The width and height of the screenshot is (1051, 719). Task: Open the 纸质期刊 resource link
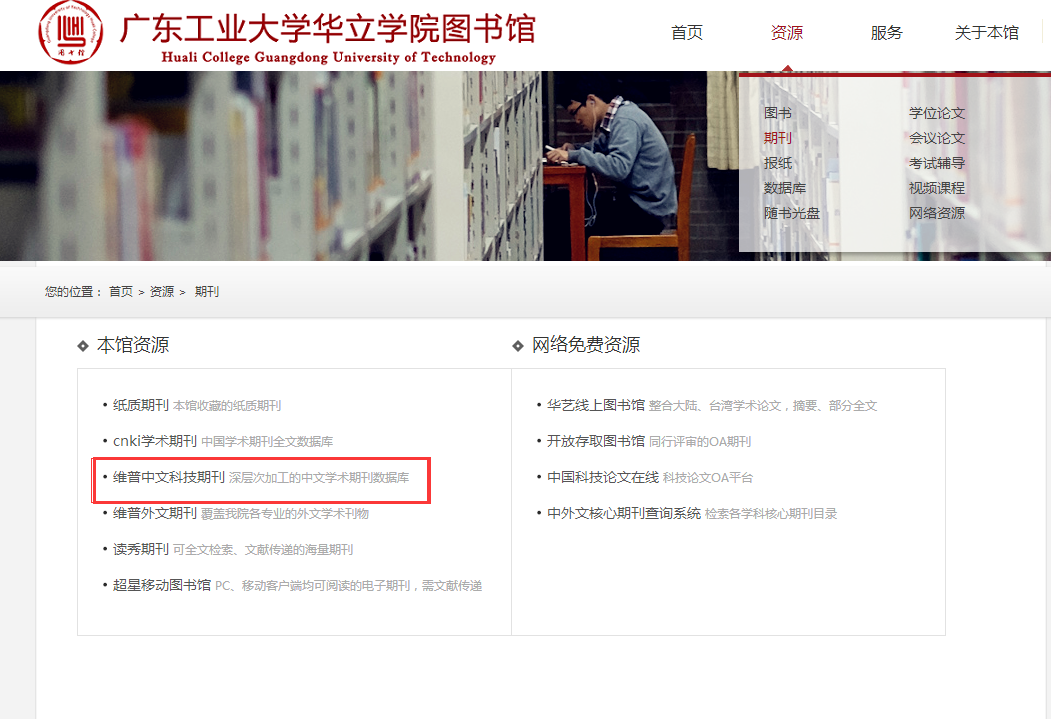[141, 405]
